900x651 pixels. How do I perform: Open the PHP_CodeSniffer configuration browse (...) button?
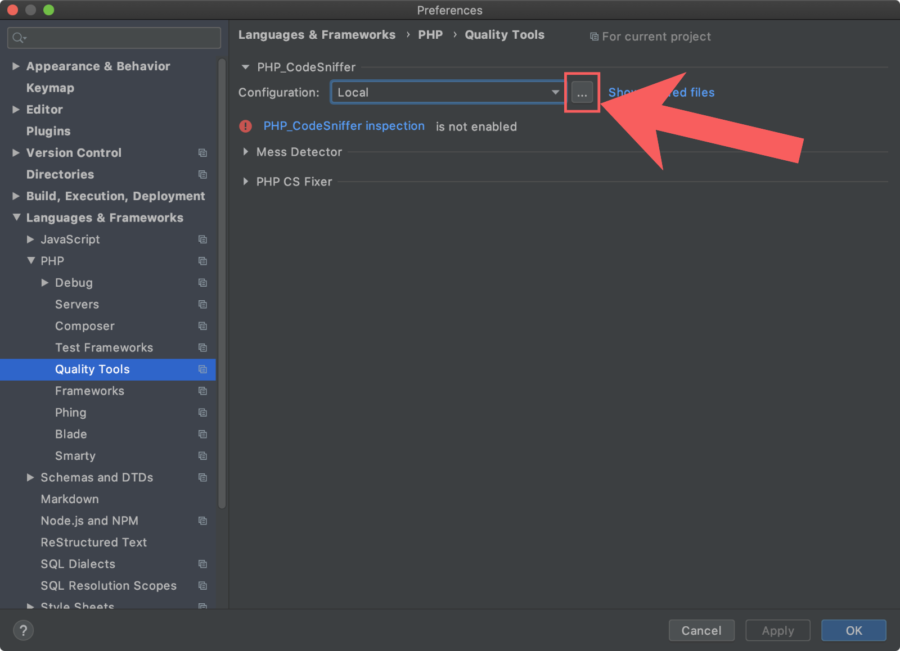(582, 92)
